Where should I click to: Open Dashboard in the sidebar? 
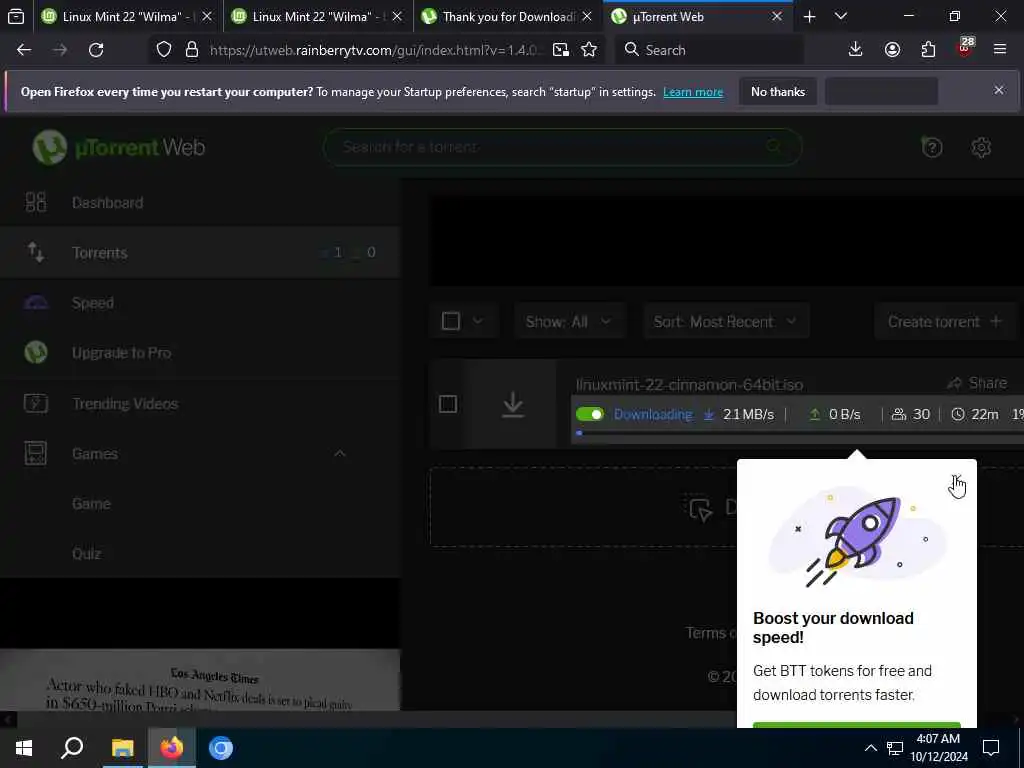[x=199, y=202]
